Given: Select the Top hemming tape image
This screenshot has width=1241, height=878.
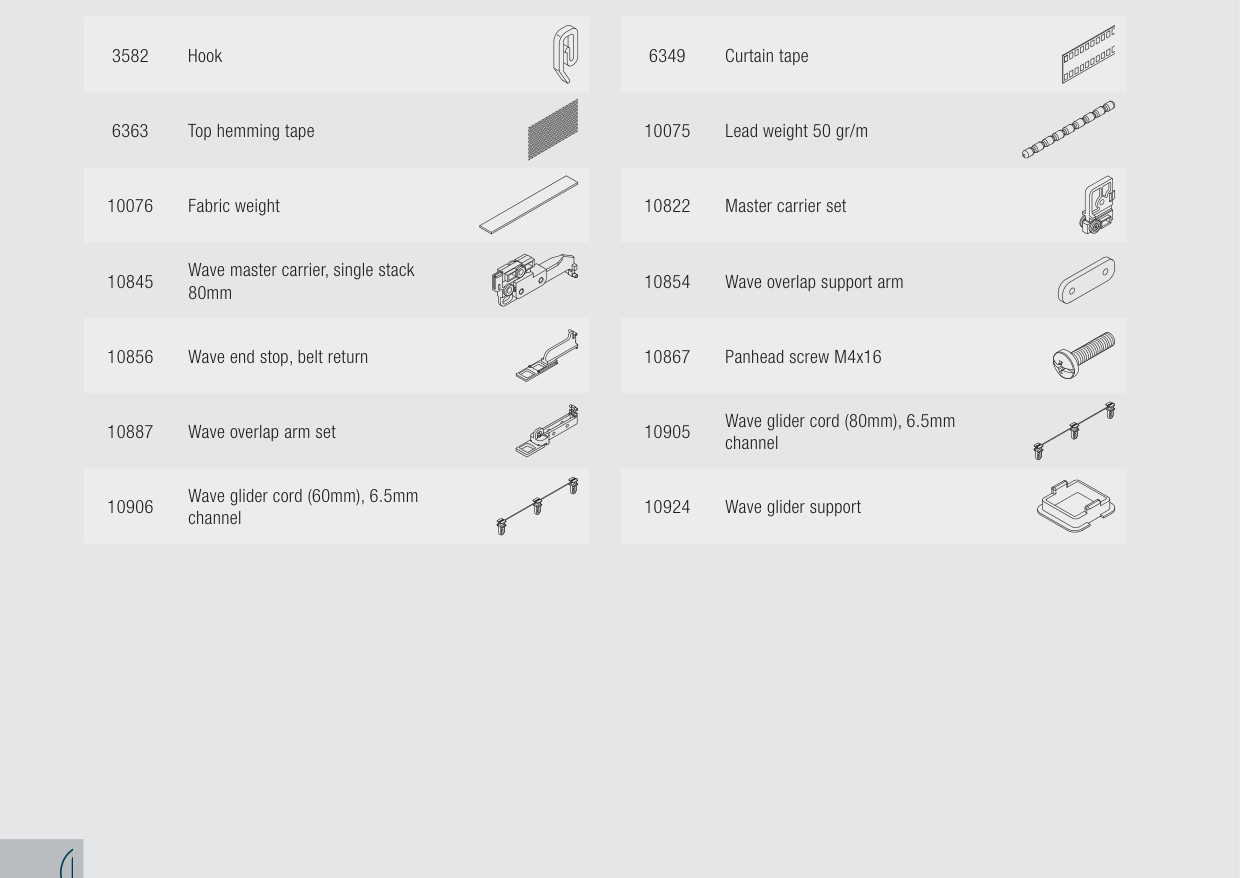Looking at the screenshot, I should (553, 130).
